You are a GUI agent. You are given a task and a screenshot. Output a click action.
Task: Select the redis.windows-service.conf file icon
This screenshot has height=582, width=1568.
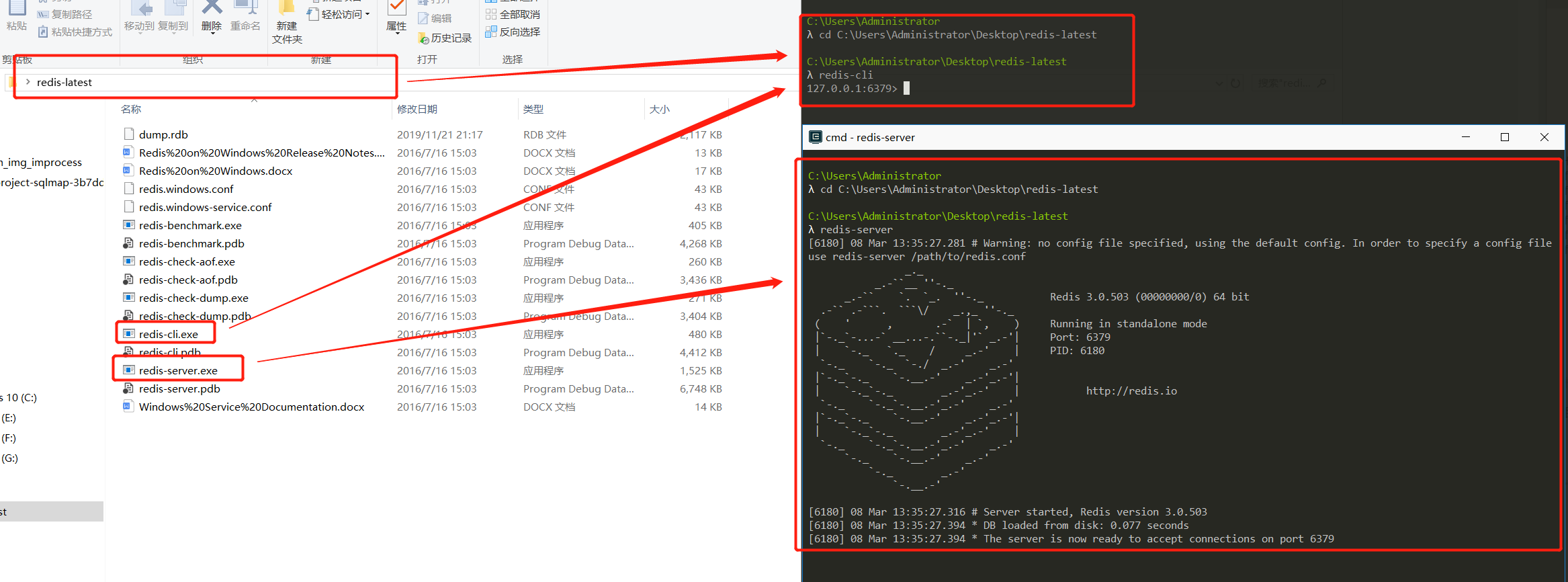click(x=129, y=207)
